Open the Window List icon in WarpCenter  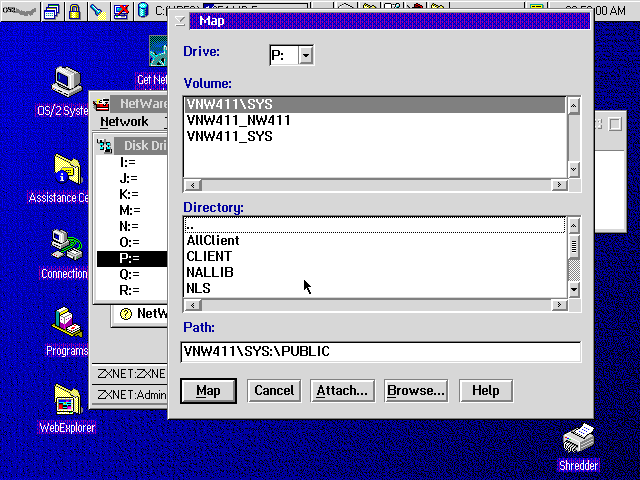52,11
